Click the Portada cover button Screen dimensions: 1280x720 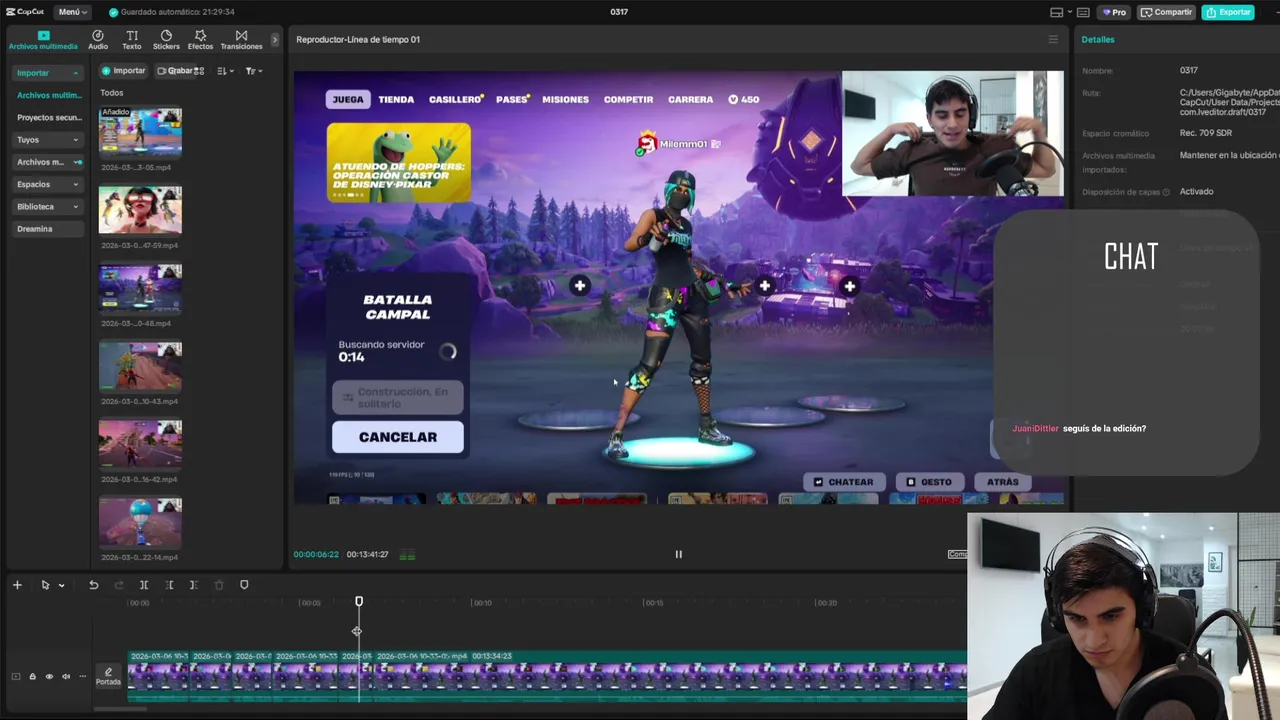pyautogui.click(x=108, y=677)
